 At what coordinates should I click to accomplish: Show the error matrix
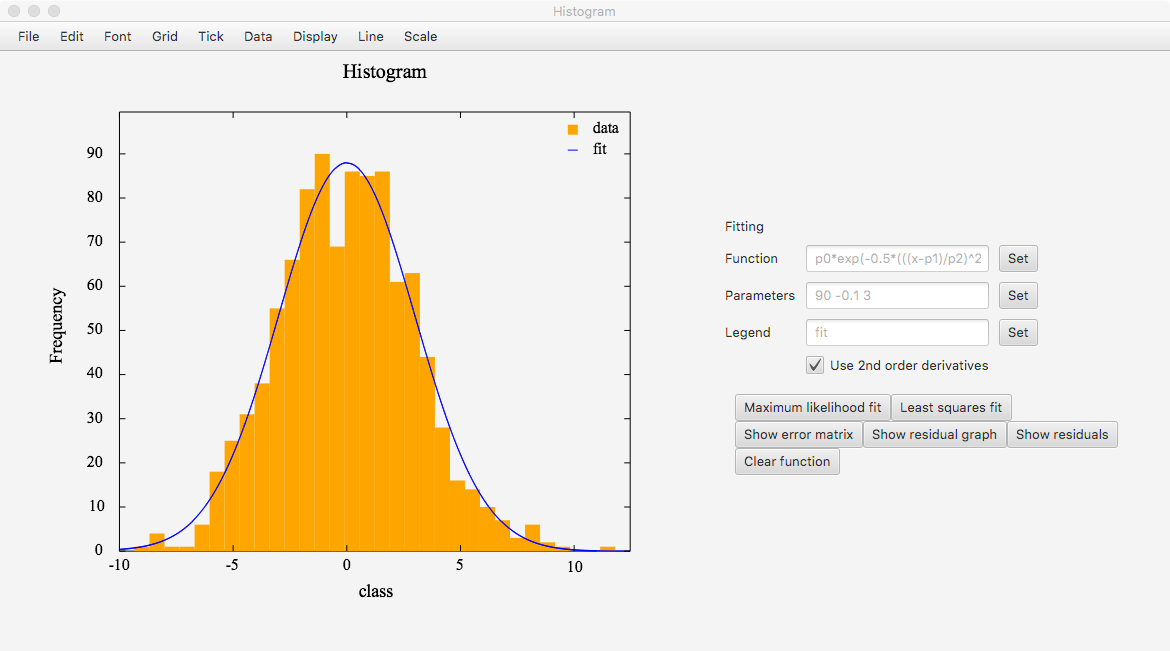coord(798,434)
